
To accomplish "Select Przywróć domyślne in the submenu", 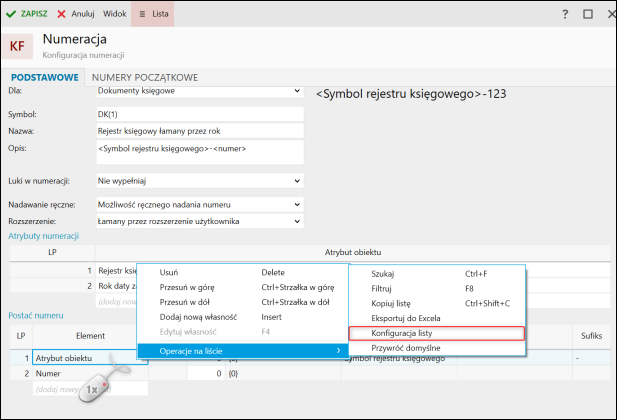I will click(437, 348).
